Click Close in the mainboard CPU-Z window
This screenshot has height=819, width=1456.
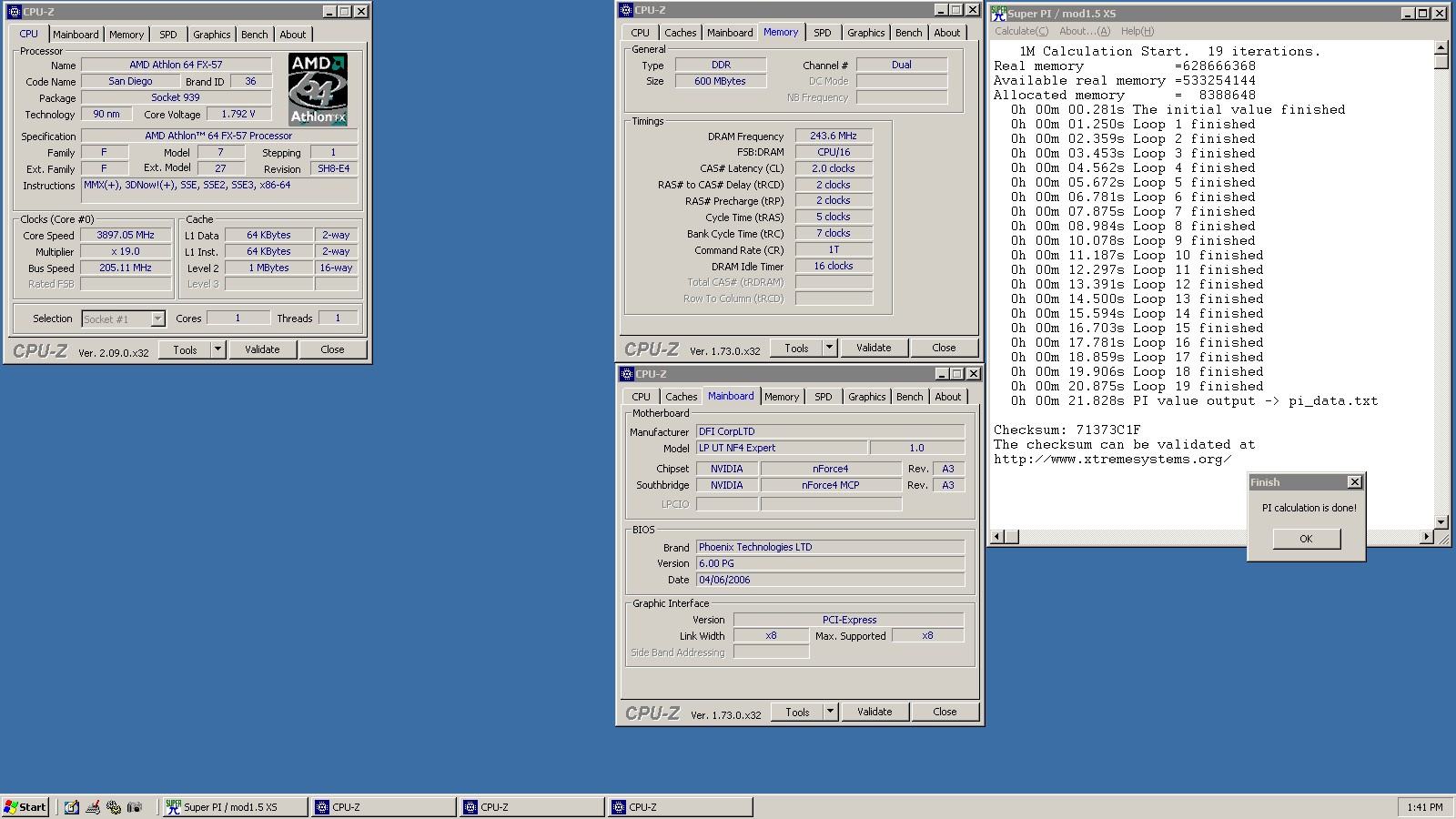pyautogui.click(x=945, y=712)
